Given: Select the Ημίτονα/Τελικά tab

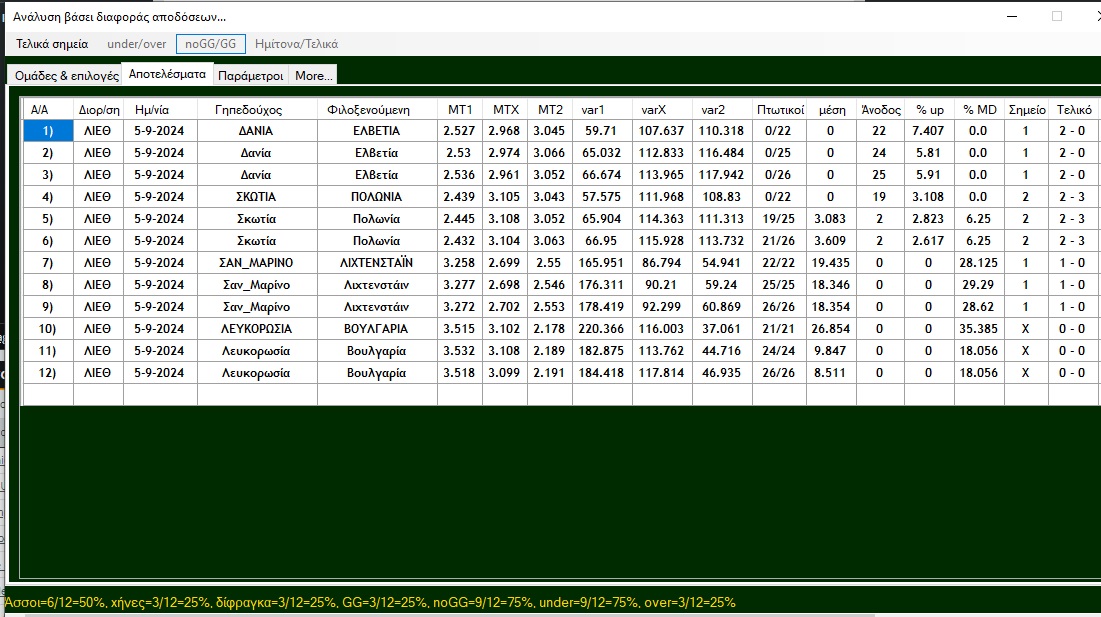Looking at the screenshot, I should click(296, 44).
